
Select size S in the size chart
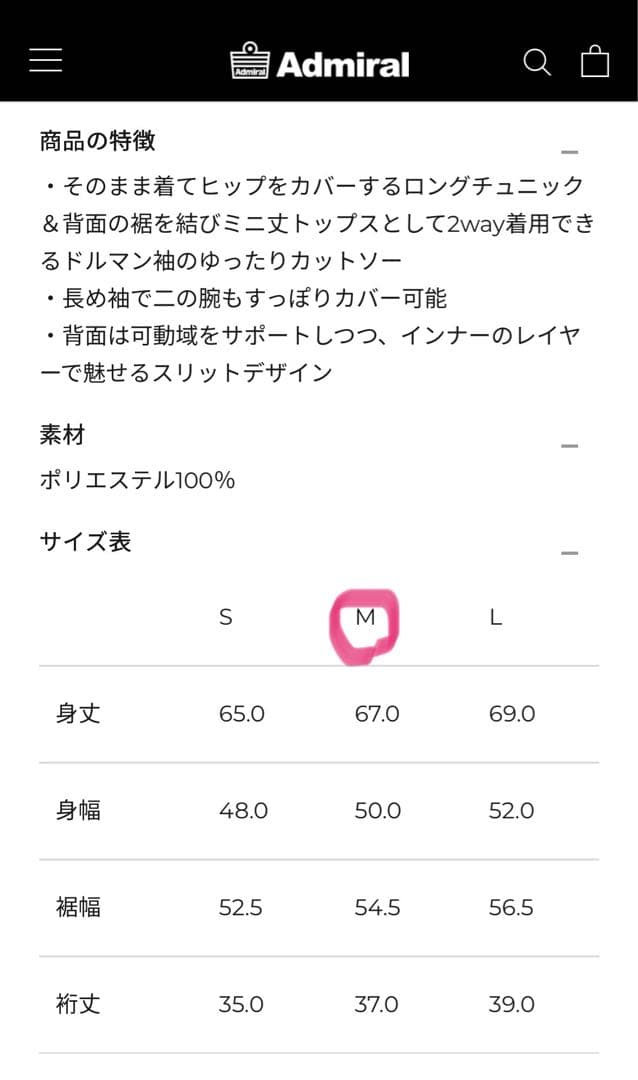tap(228, 617)
